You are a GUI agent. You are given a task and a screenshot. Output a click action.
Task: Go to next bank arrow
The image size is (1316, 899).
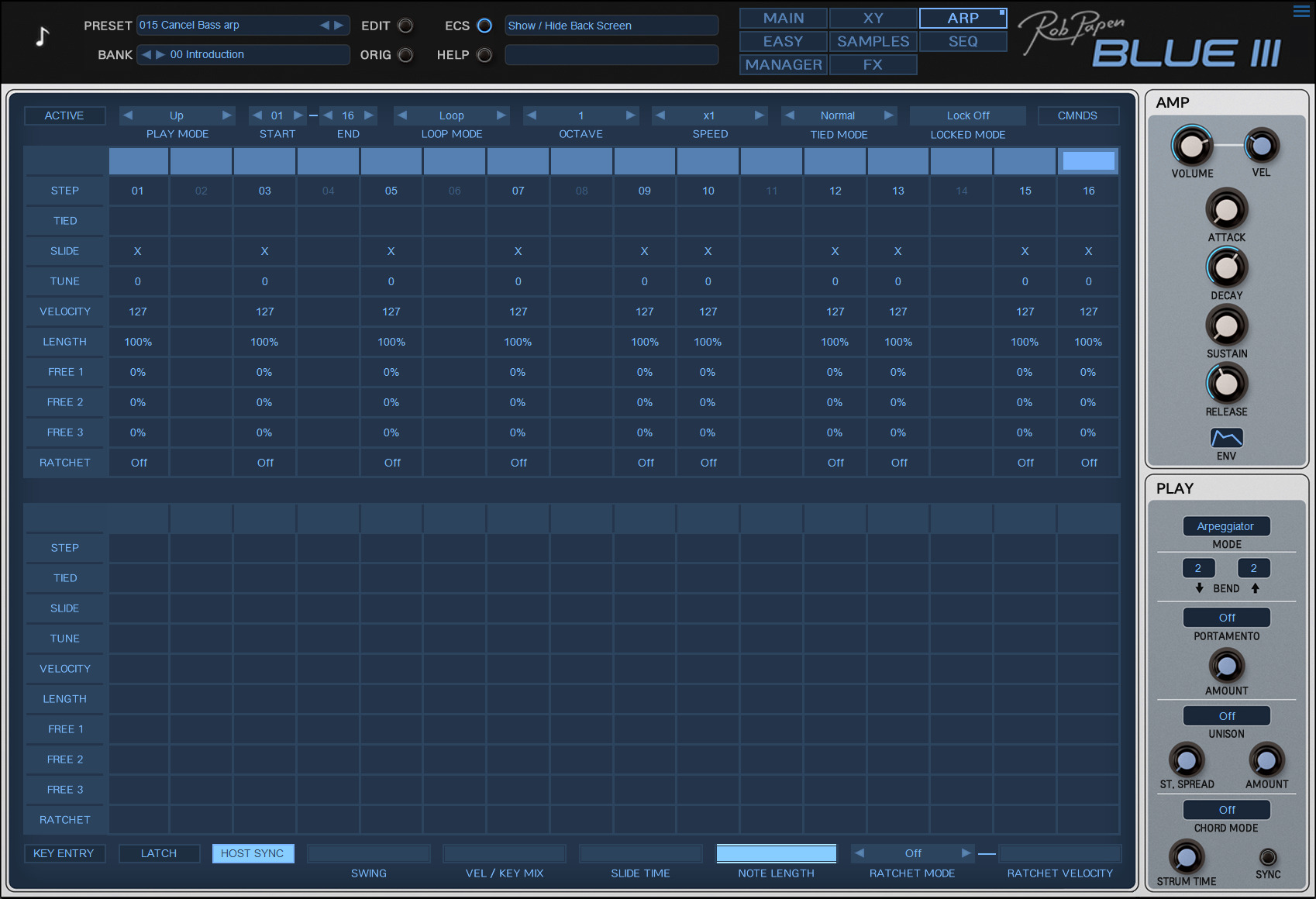coord(160,54)
